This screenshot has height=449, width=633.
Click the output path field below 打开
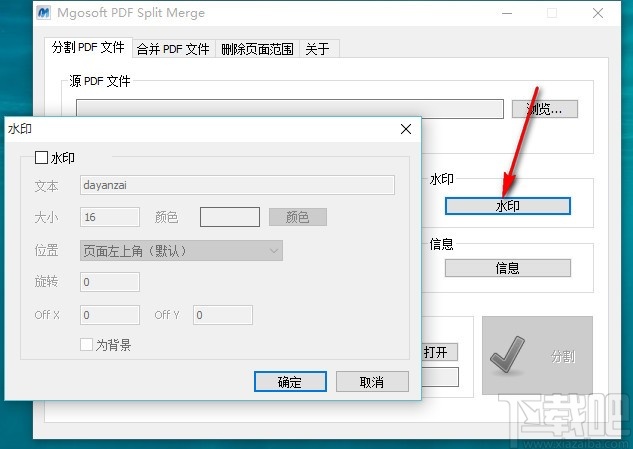440,377
